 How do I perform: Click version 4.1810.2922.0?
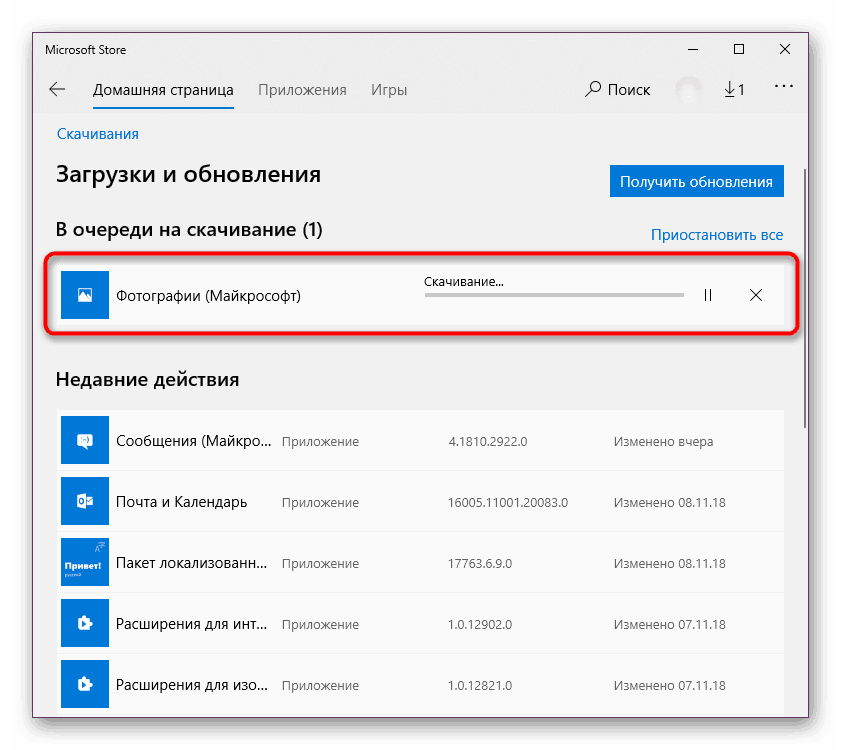click(x=488, y=442)
